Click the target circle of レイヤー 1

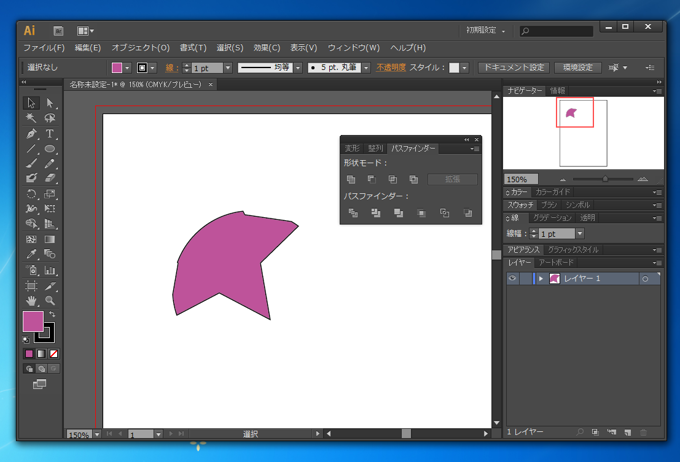[645, 279]
